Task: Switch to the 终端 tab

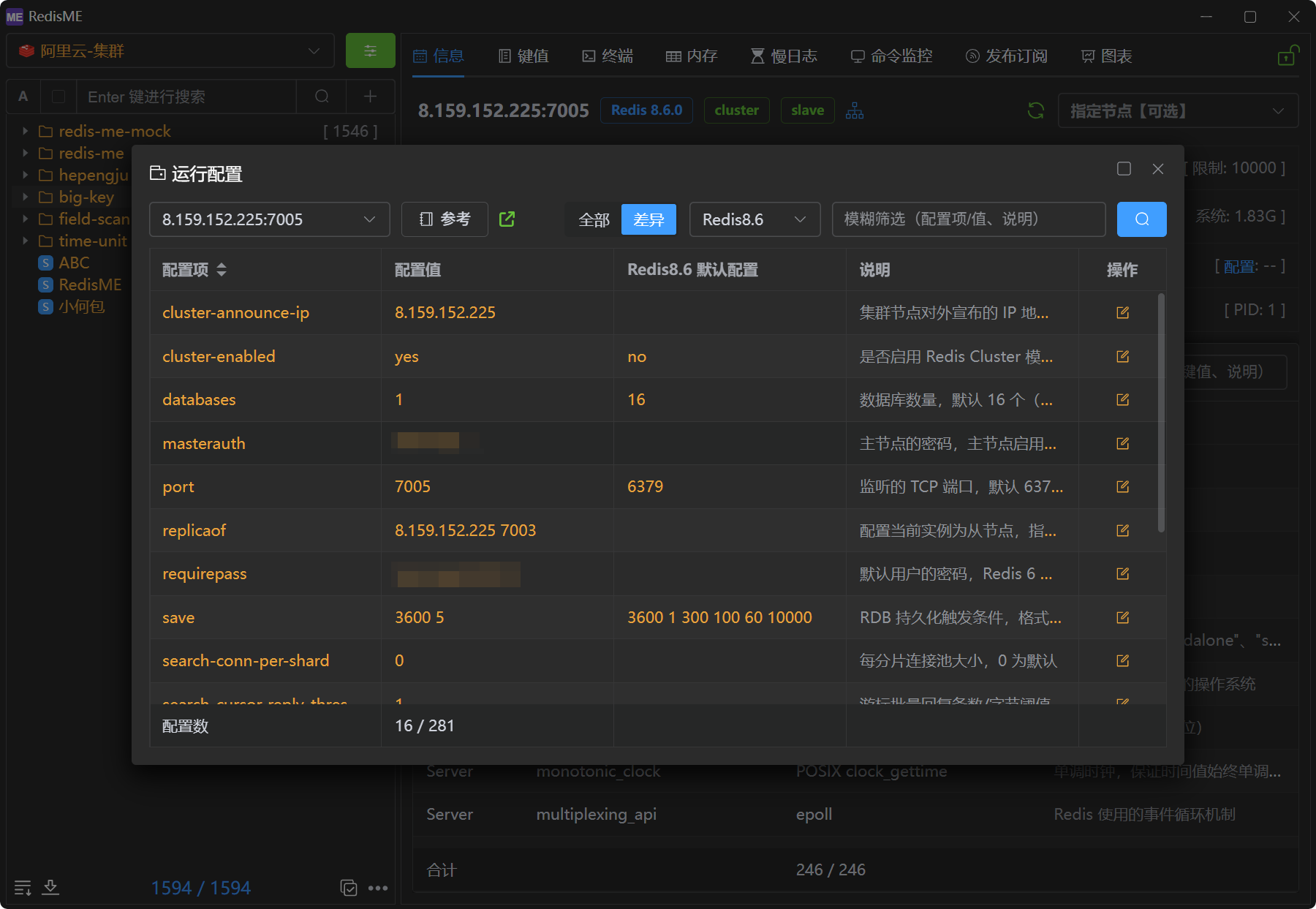Action: pos(608,56)
